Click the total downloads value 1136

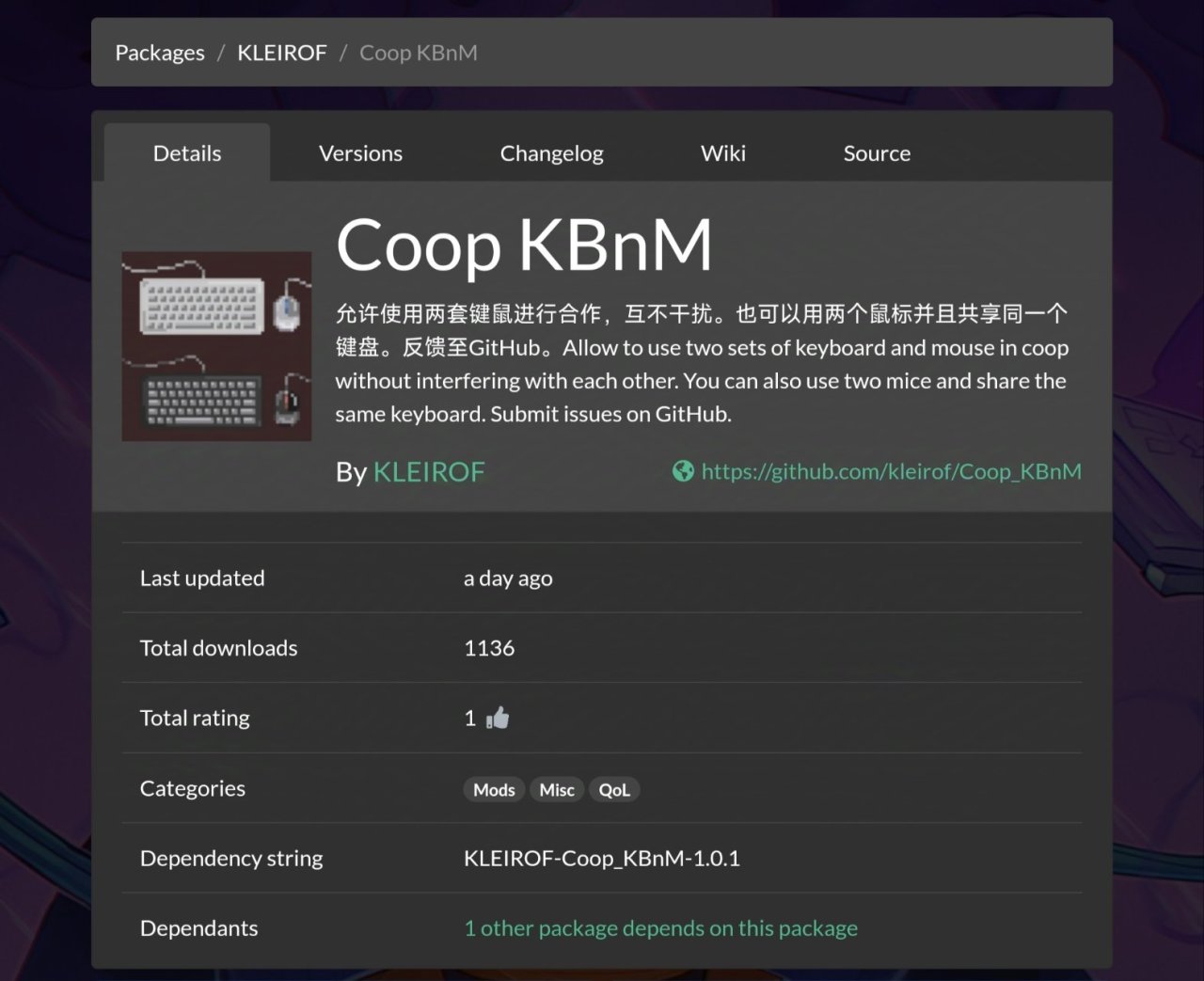pyautogui.click(x=489, y=648)
